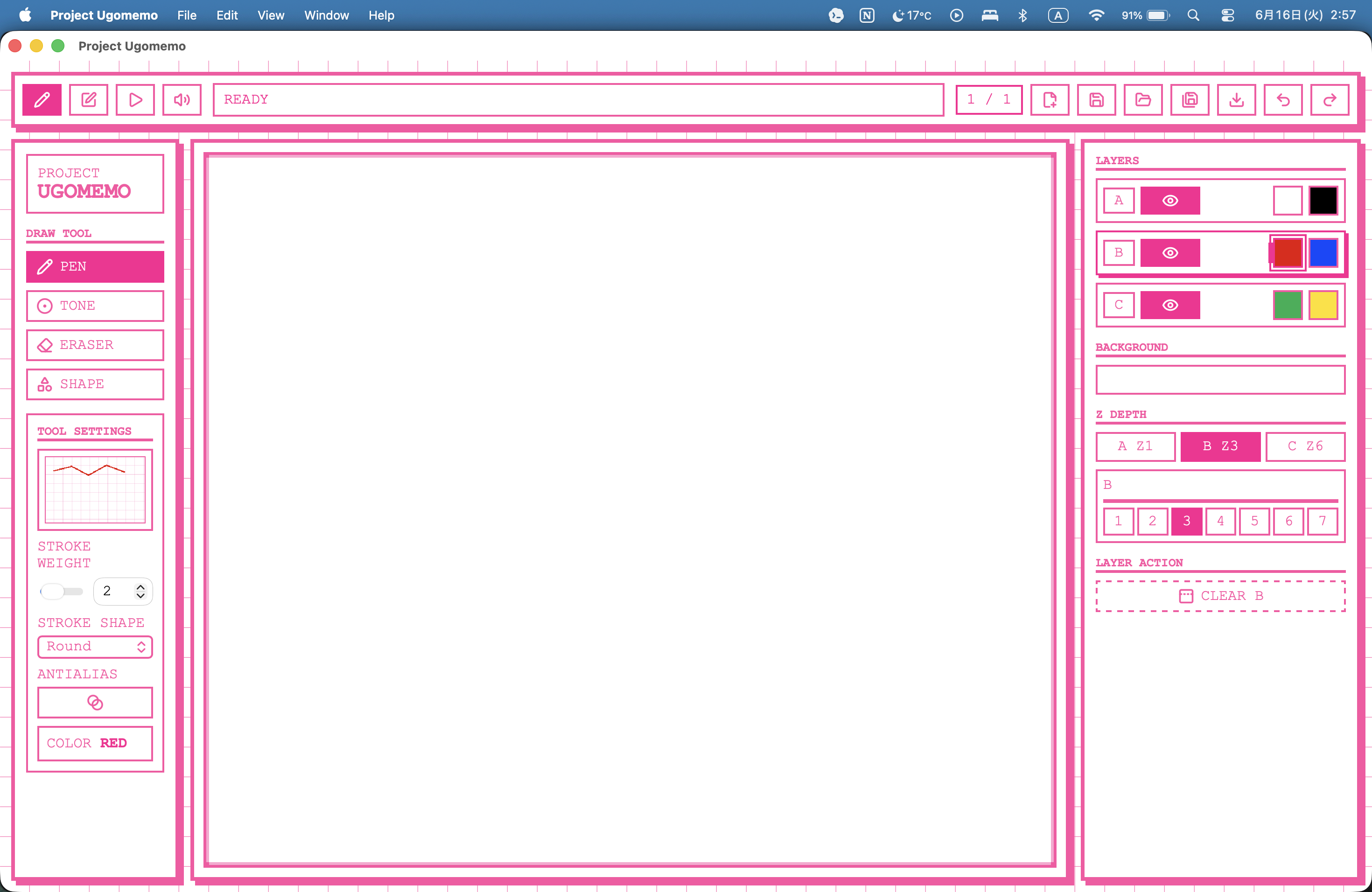Image resolution: width=1372 pixels, height=892 pixels.
Task: Switch to the B Z3 depth tab
Action: coord(1220,446)
